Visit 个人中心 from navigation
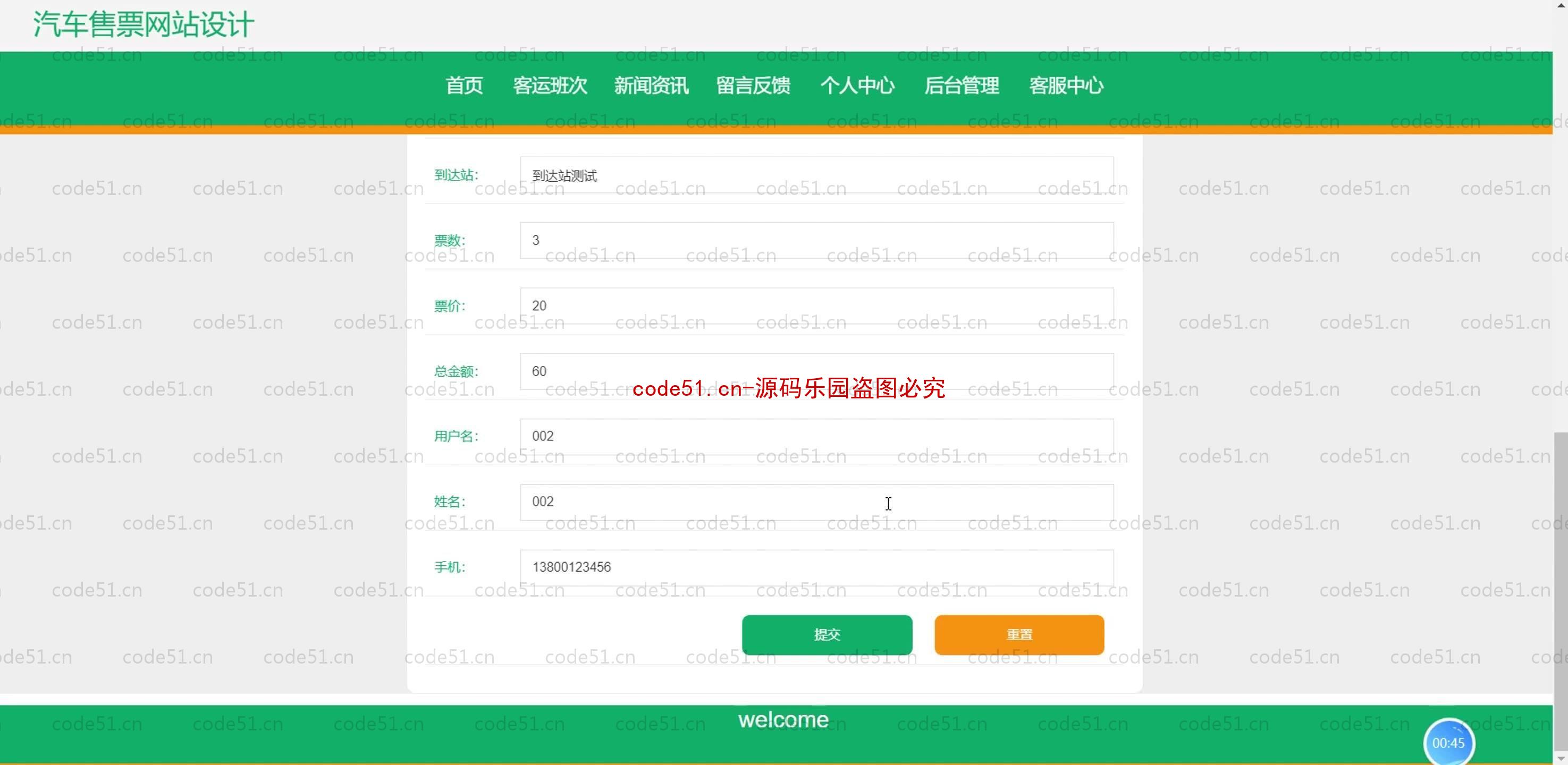 pos(857,86)
